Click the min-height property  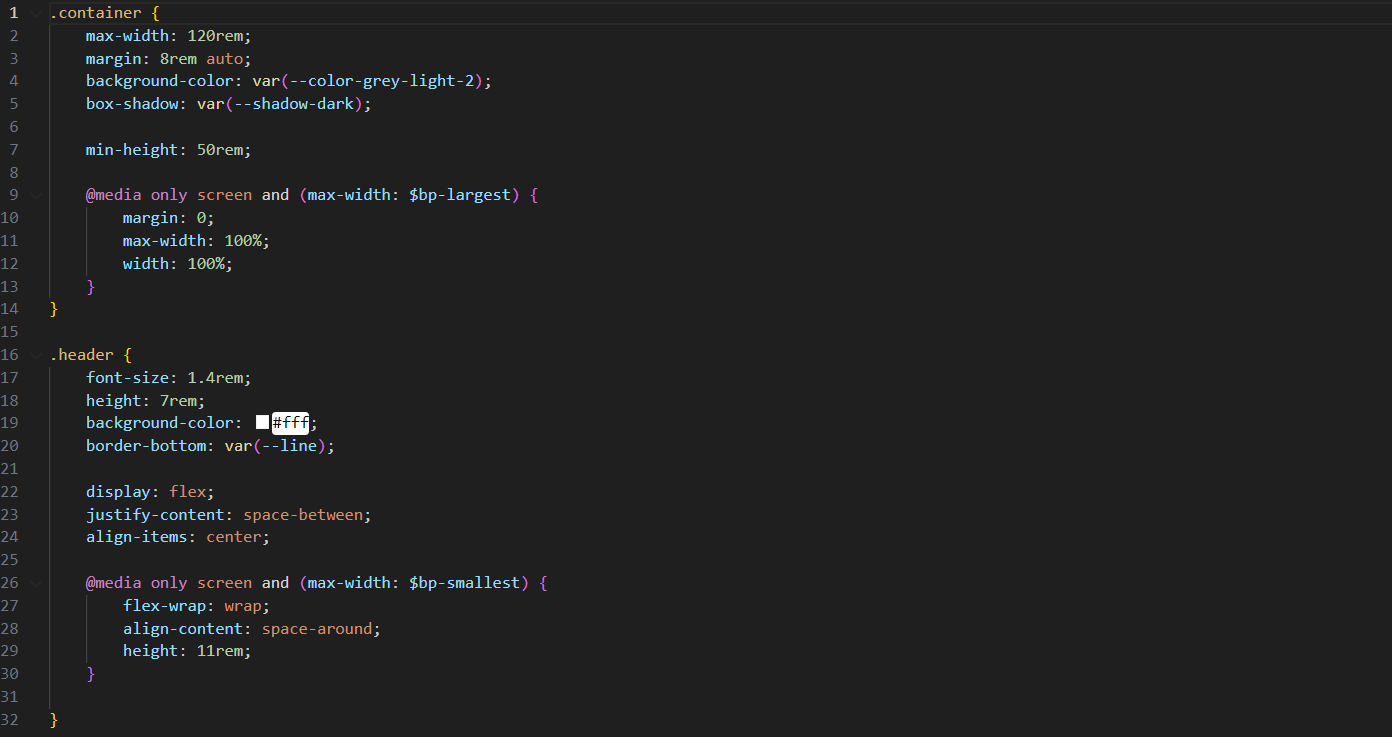pos(132,150)
